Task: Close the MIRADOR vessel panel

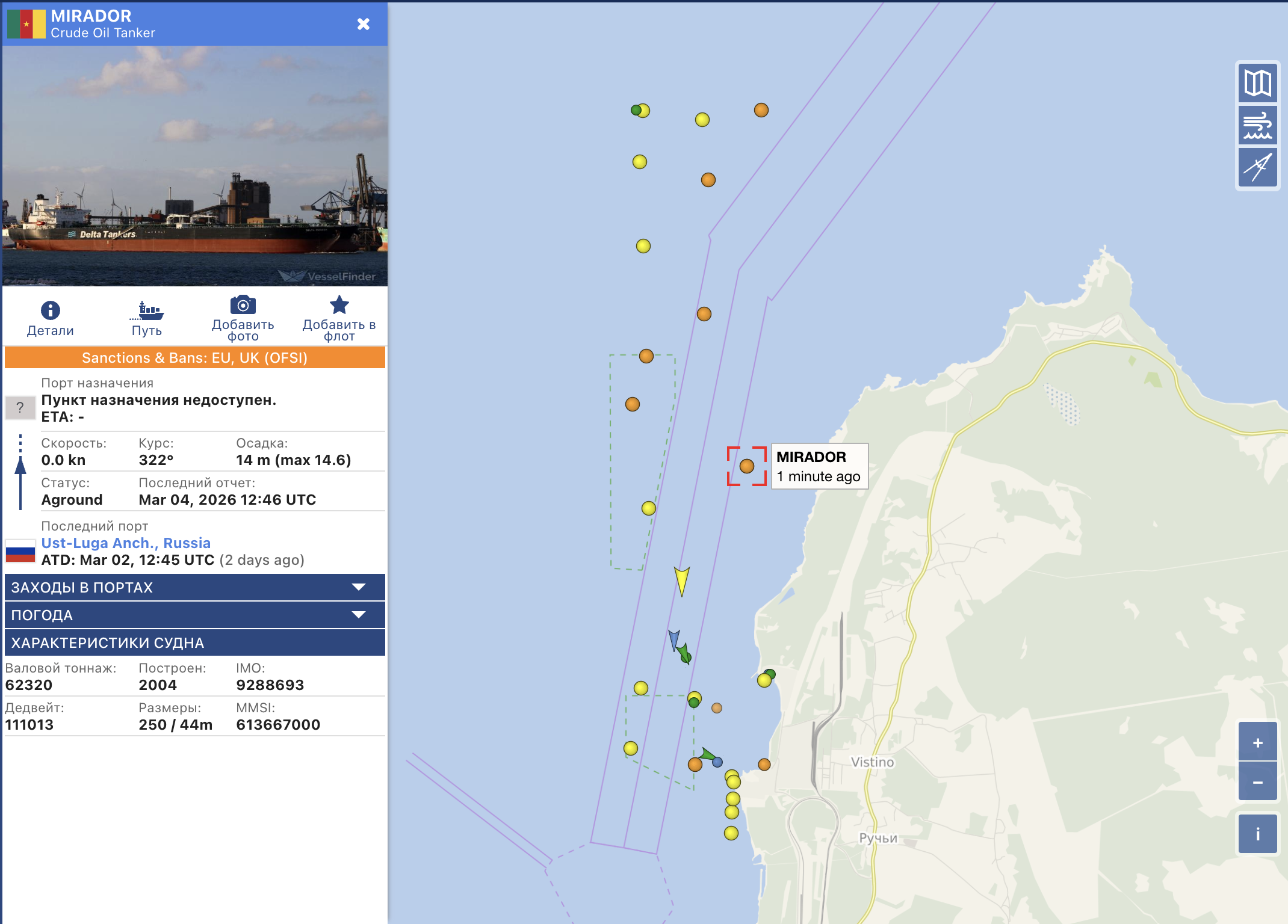Action: tap(363, 24)
